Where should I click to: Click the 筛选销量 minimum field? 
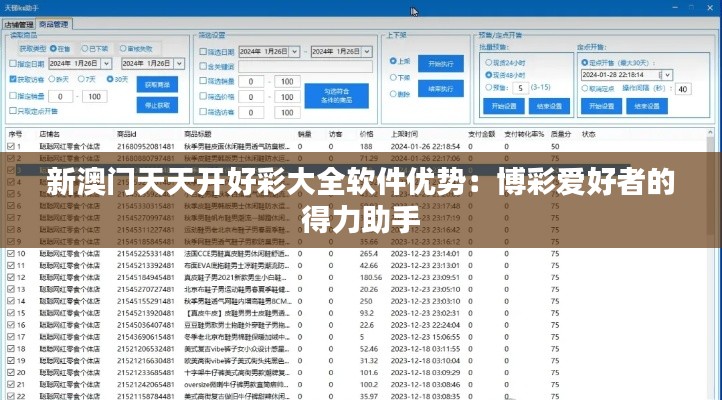[251, 81]
